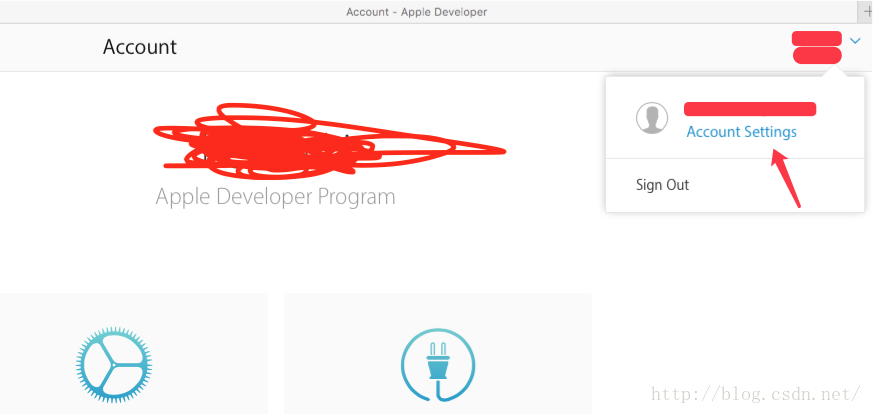Open the power plug card icon
Screen dimensions: 873x414
coord(438,365)
